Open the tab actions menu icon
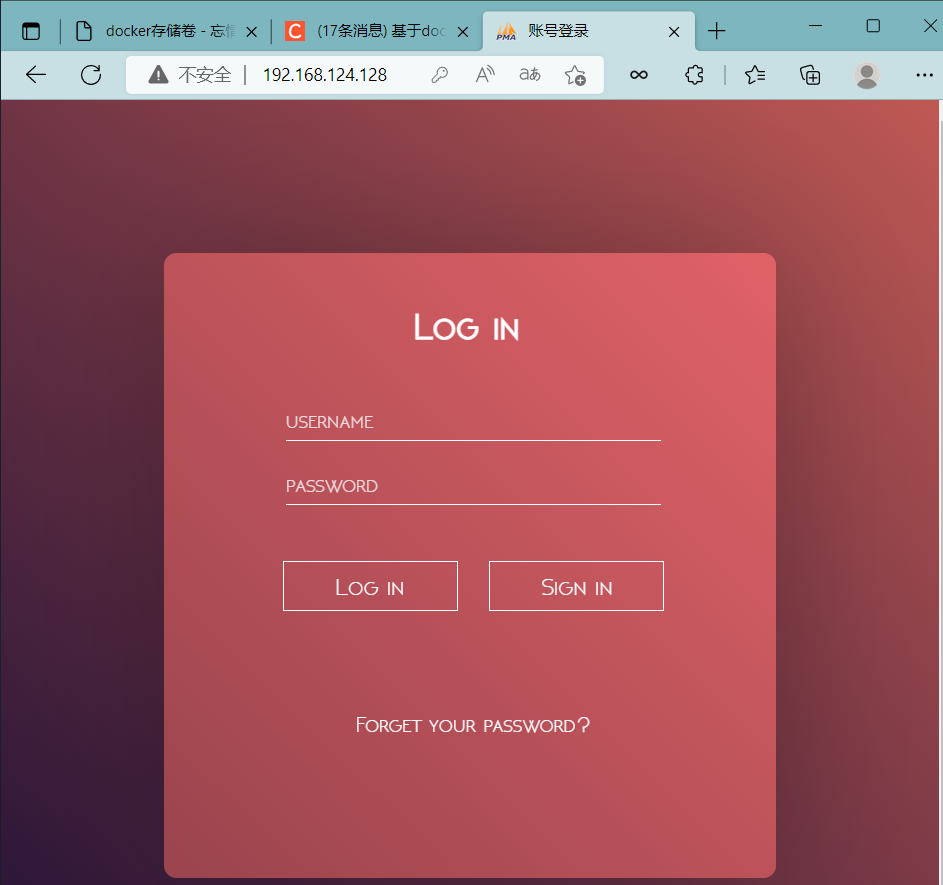 pos(31,31)
